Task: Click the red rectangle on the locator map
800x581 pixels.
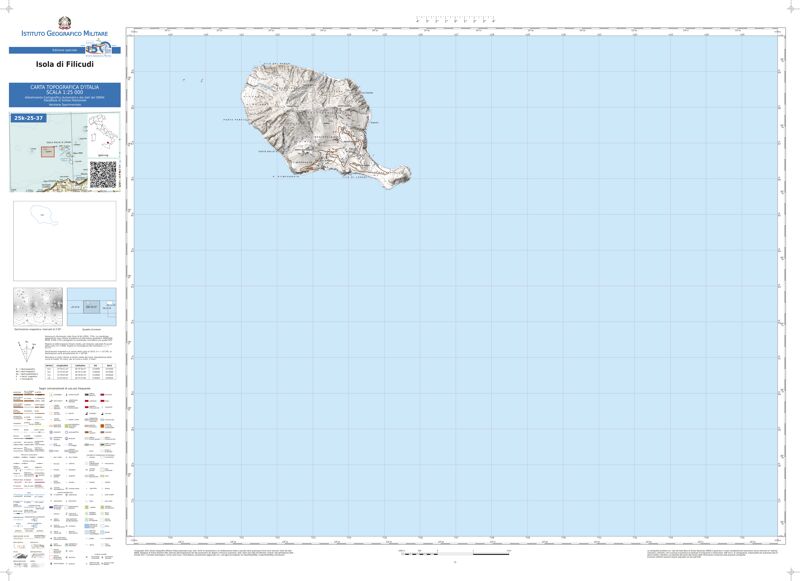Action: click(46, 151)
